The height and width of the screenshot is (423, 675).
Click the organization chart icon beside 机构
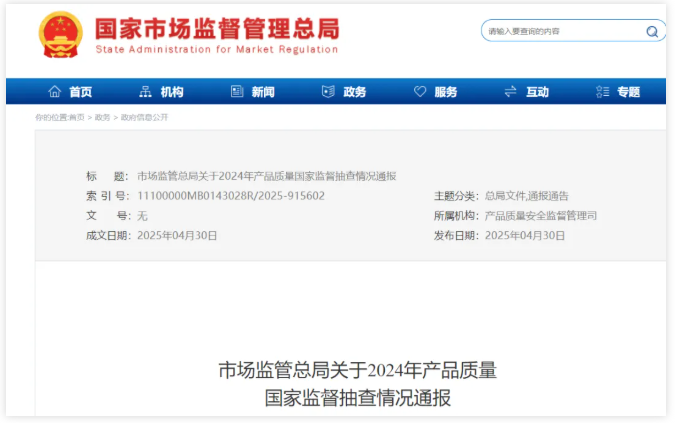tap(146, 91)
